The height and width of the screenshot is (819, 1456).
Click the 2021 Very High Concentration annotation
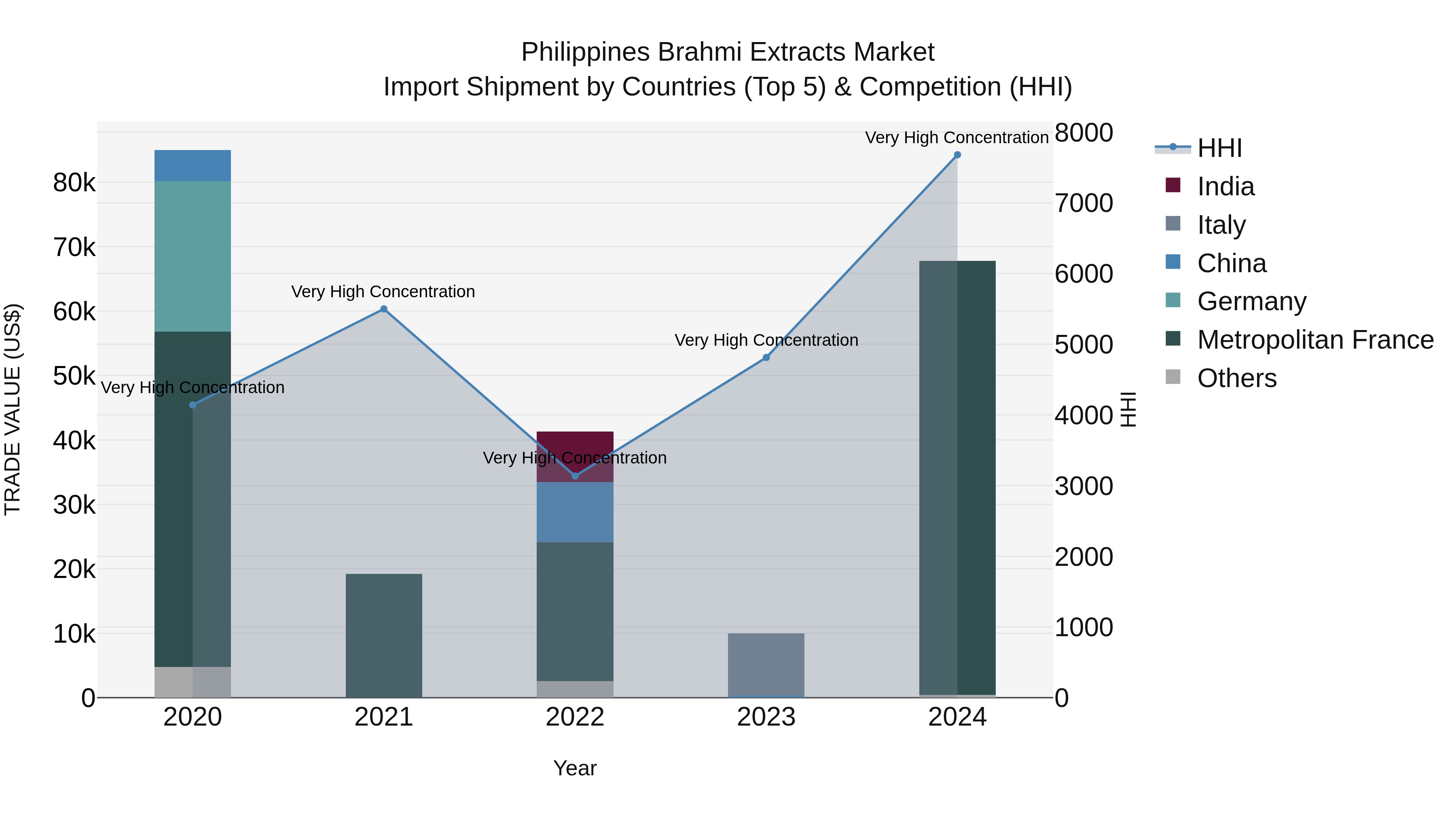coord(383,292)
